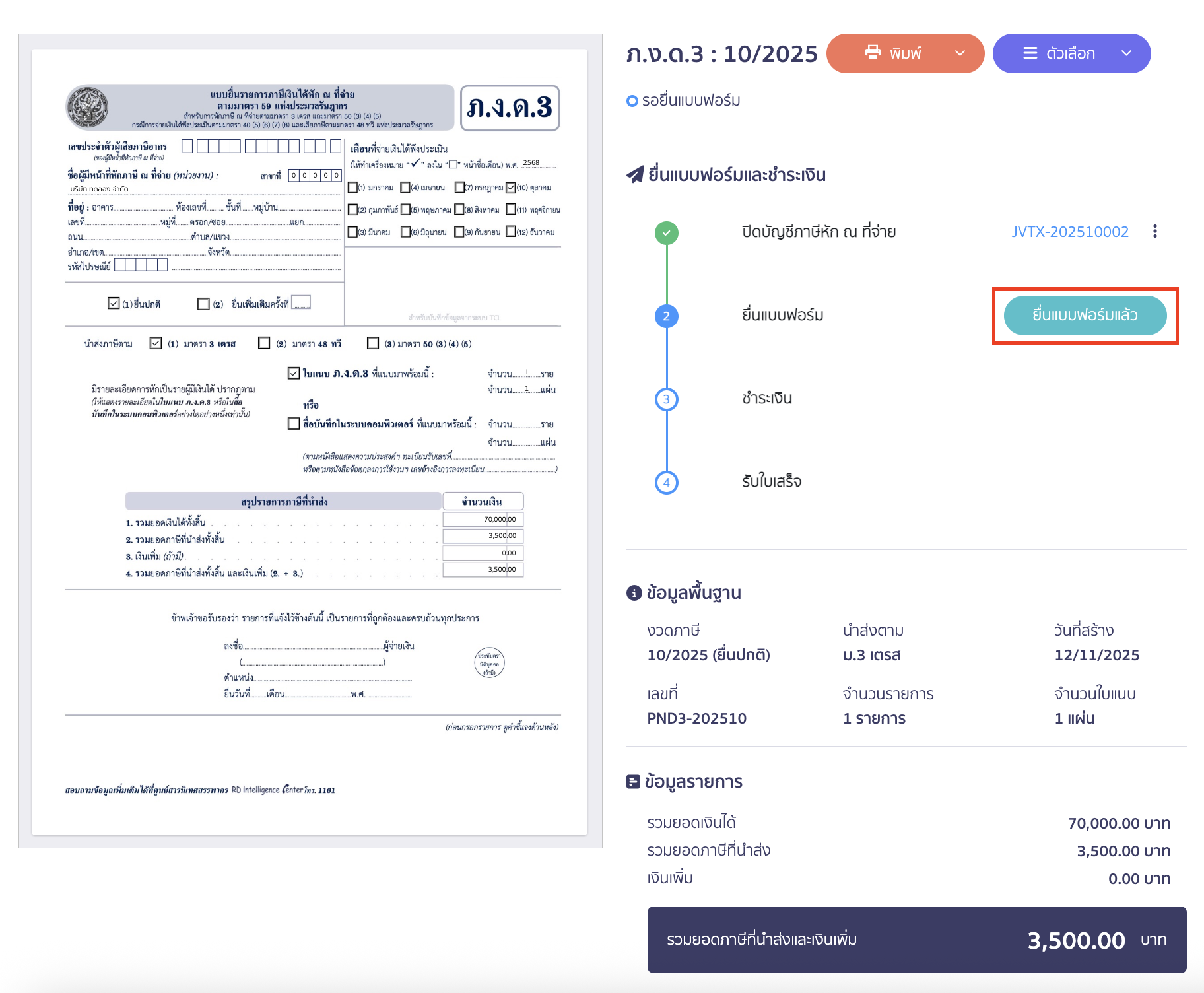Expand the พิมพ์ dropdown arrow
1204x993 pixels.
click(960, 53)
